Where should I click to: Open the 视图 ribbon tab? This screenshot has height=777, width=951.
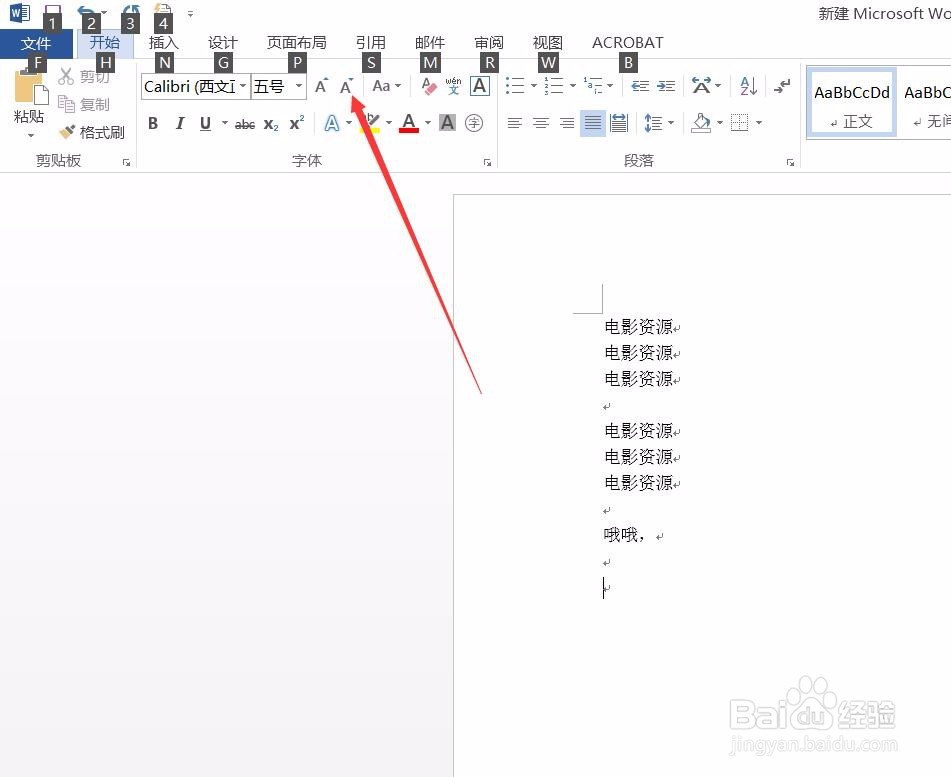click(548, 42)
